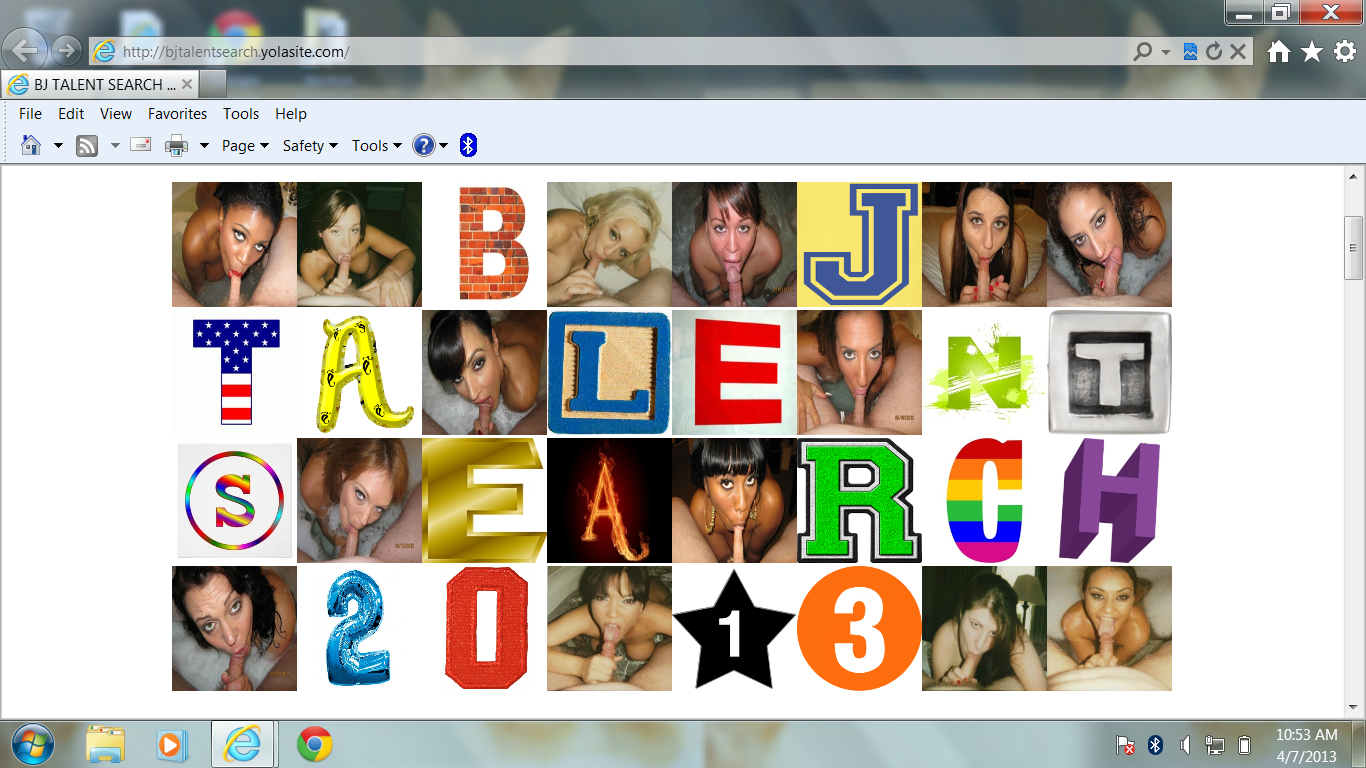The height and width of the screenshot is (768, 1366).
Task: Click the Forward navigation arrow
Action: (x=66, y=50)
